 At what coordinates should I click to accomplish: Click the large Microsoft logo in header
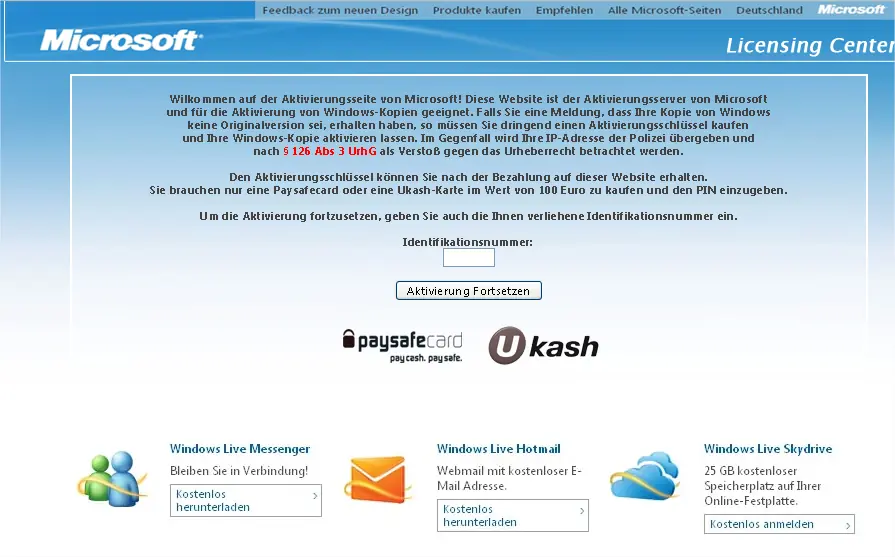(120, 41)
